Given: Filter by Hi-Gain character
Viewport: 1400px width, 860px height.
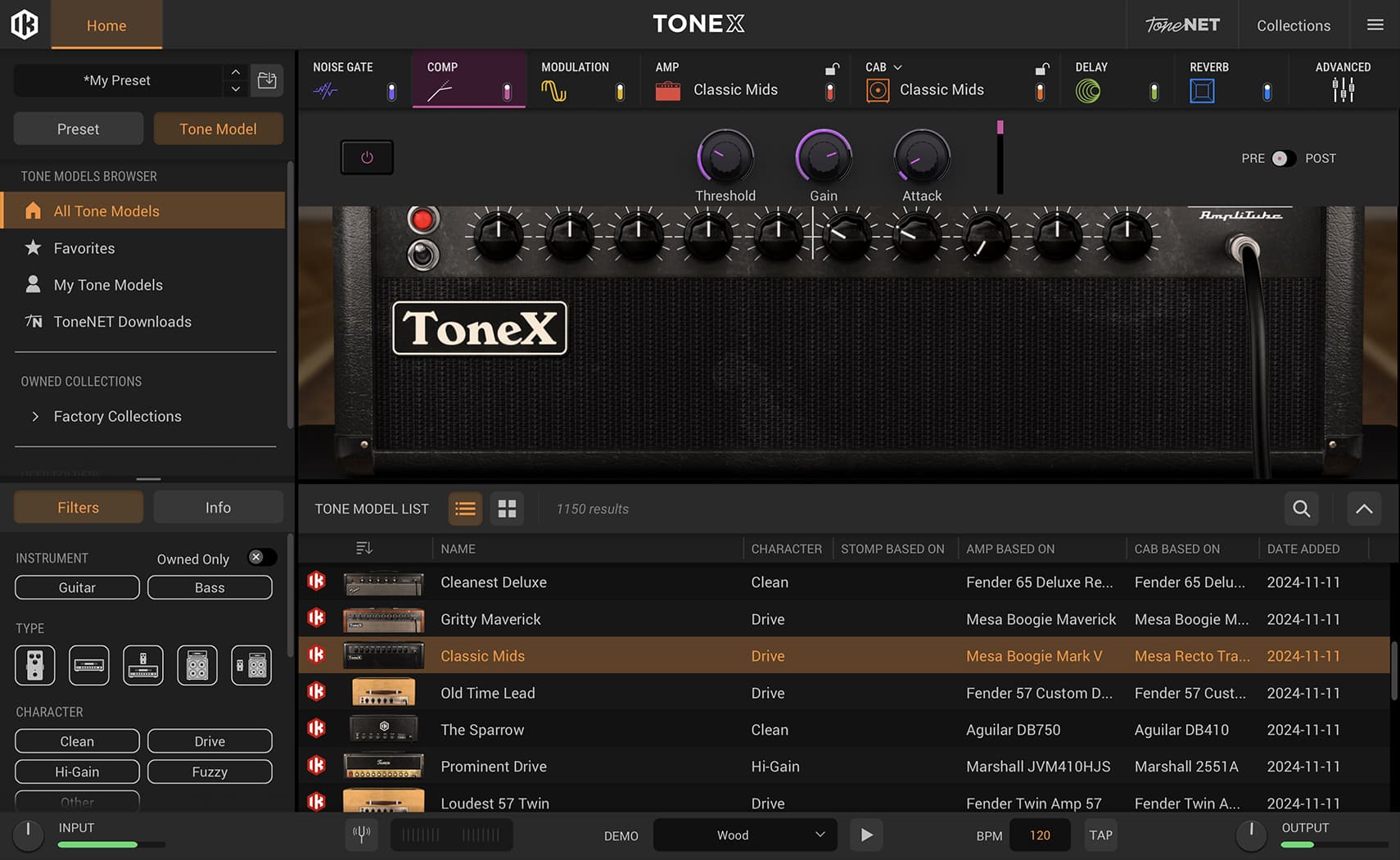Looking at the screenshot, I should pyautogui.click(x=77, y=772).
